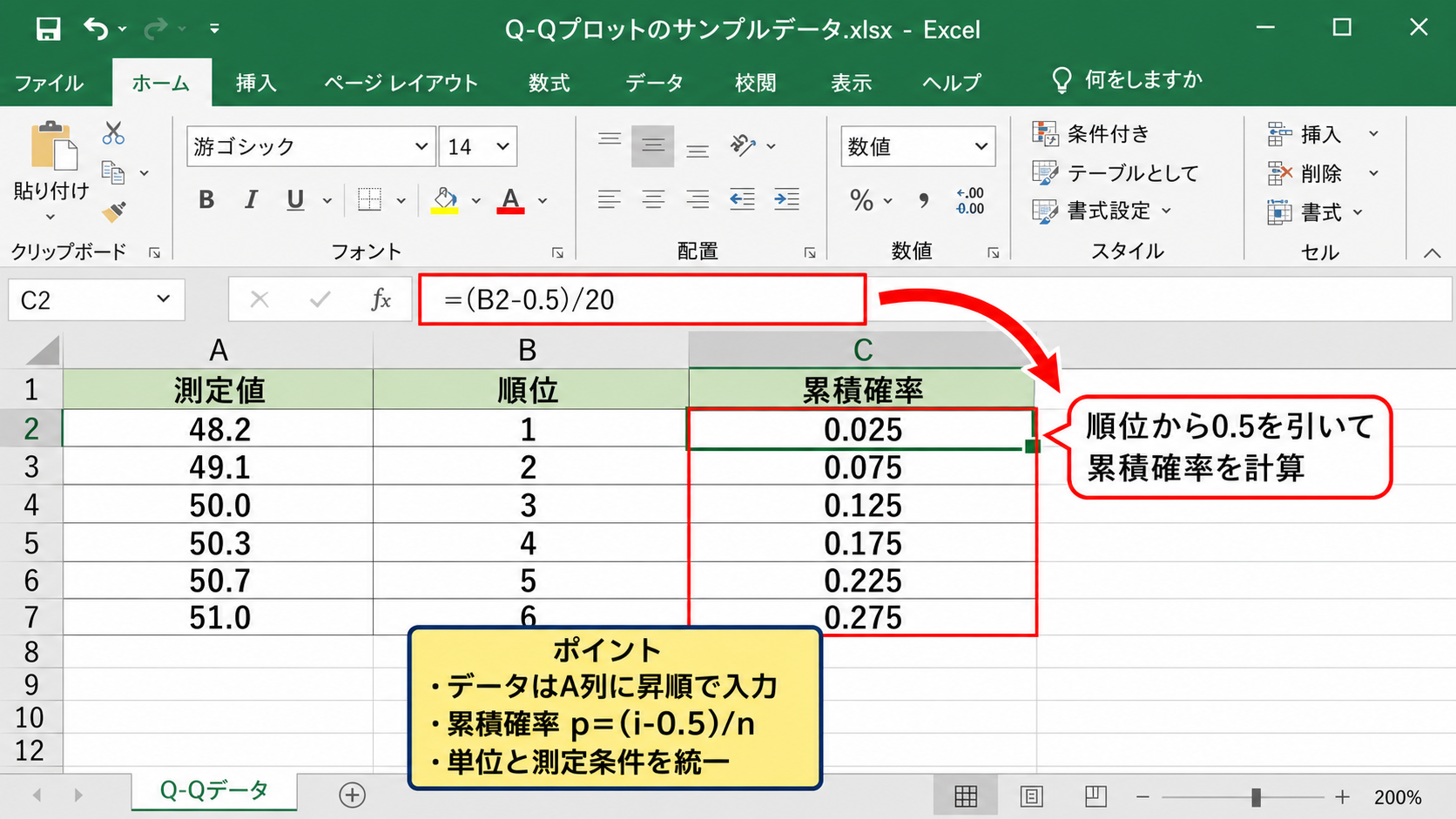Viewport: 1456px width, 819px height.
Task: Click the comma style icon
Action: tap(923, 200)
